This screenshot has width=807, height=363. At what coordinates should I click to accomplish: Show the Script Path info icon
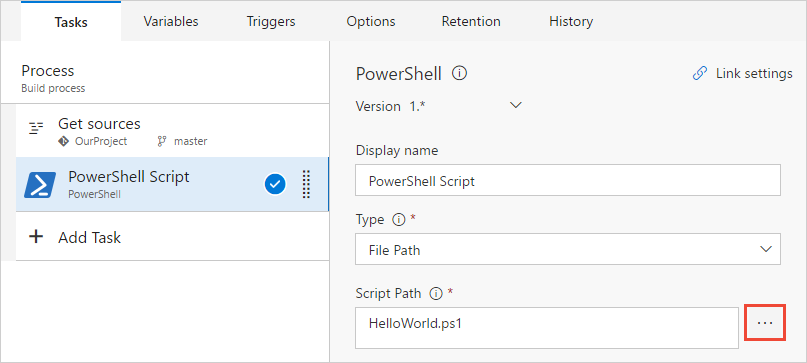click(436, 293)
